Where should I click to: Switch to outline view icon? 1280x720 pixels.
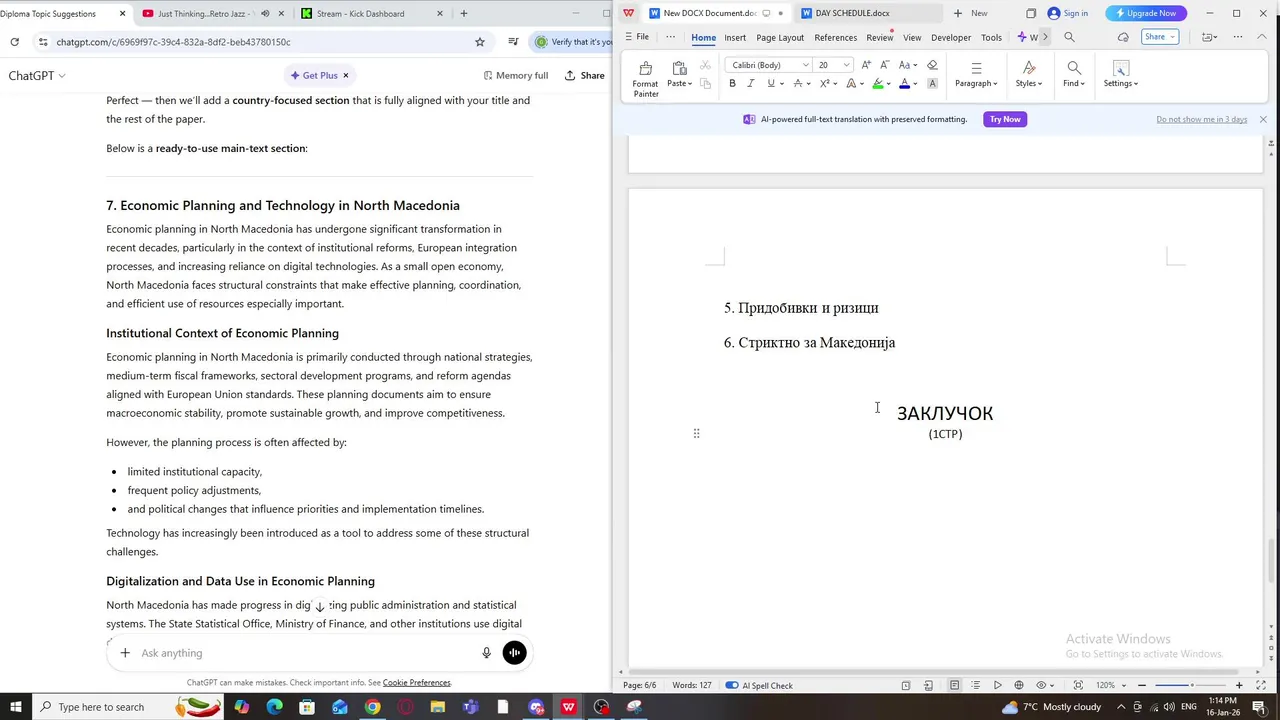point(975,685)
